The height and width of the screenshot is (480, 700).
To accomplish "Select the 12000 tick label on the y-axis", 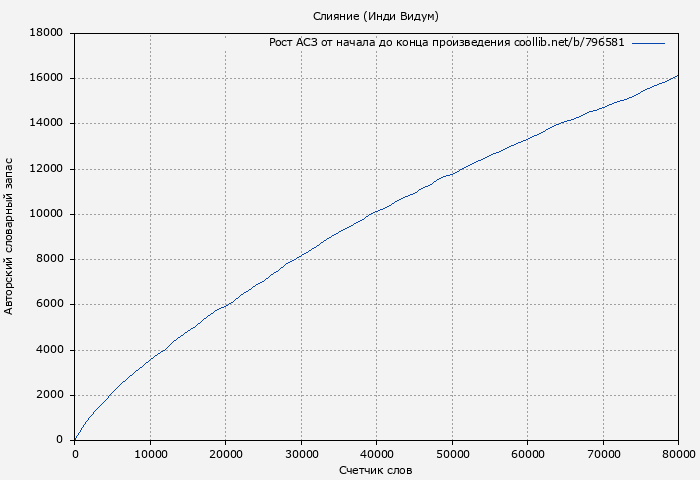I will [x=47, y=169].
